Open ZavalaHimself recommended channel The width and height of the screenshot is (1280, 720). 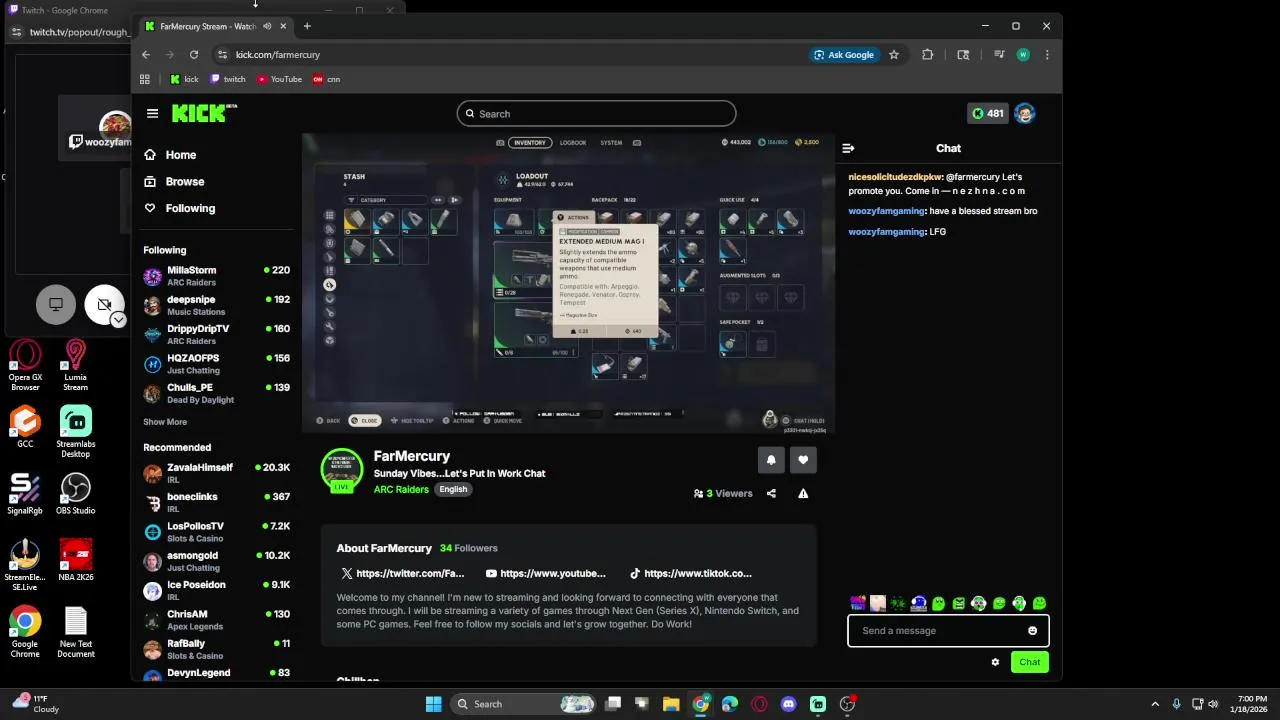coord(216,473)
